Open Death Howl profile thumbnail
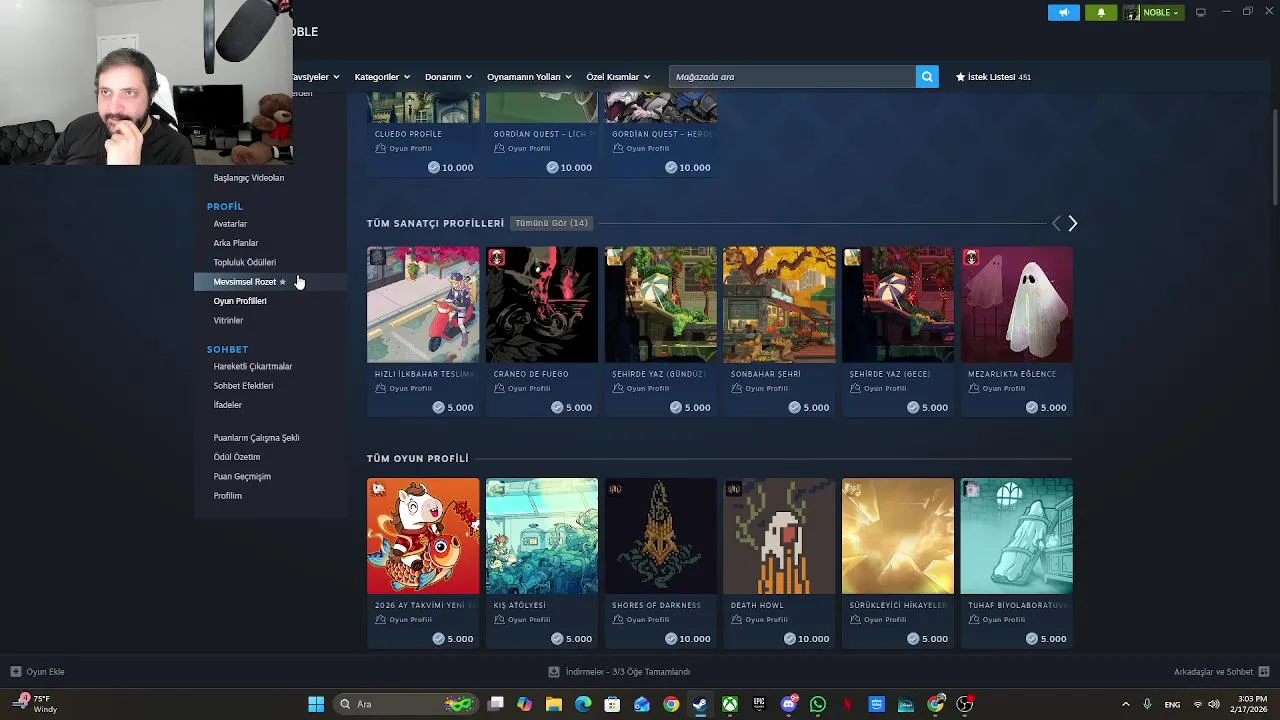 779,536
